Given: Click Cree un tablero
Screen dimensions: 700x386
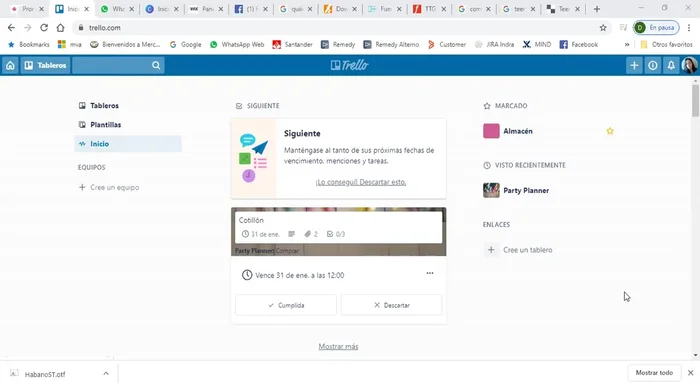Looking at the screenshot, I should (528, 250).
